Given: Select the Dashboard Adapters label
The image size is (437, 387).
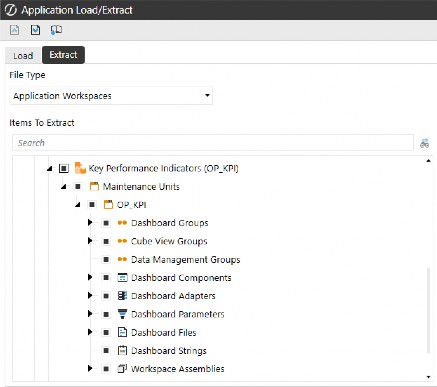Looking at the screenshot, I should pyautogui.click(x=173, y=296).
